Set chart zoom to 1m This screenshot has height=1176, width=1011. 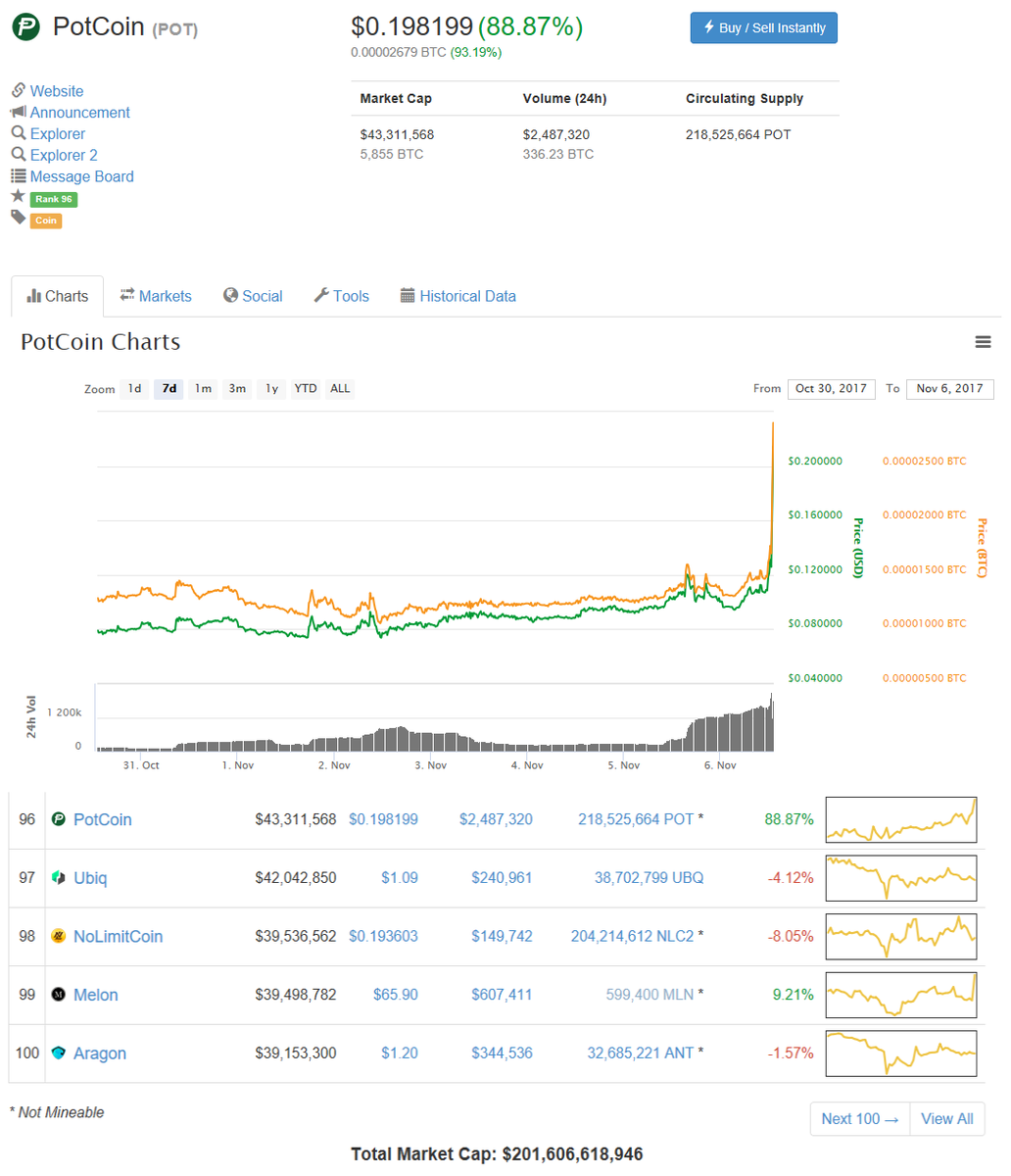[x=203, y=389]
